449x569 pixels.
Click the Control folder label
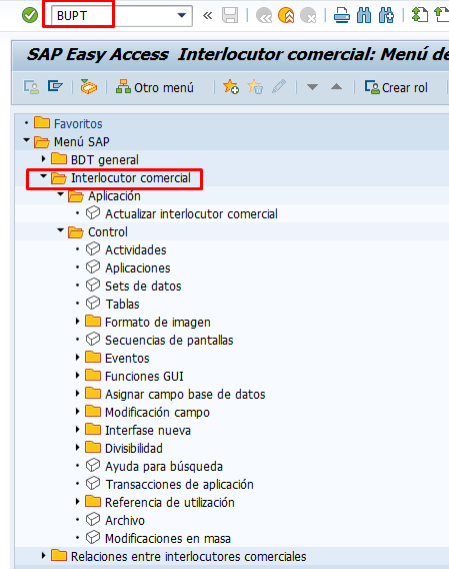(x=108, y=232)
